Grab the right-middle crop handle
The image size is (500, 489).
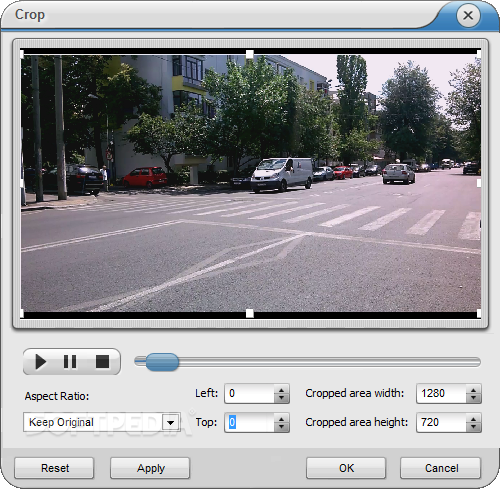tap(479, 183)
